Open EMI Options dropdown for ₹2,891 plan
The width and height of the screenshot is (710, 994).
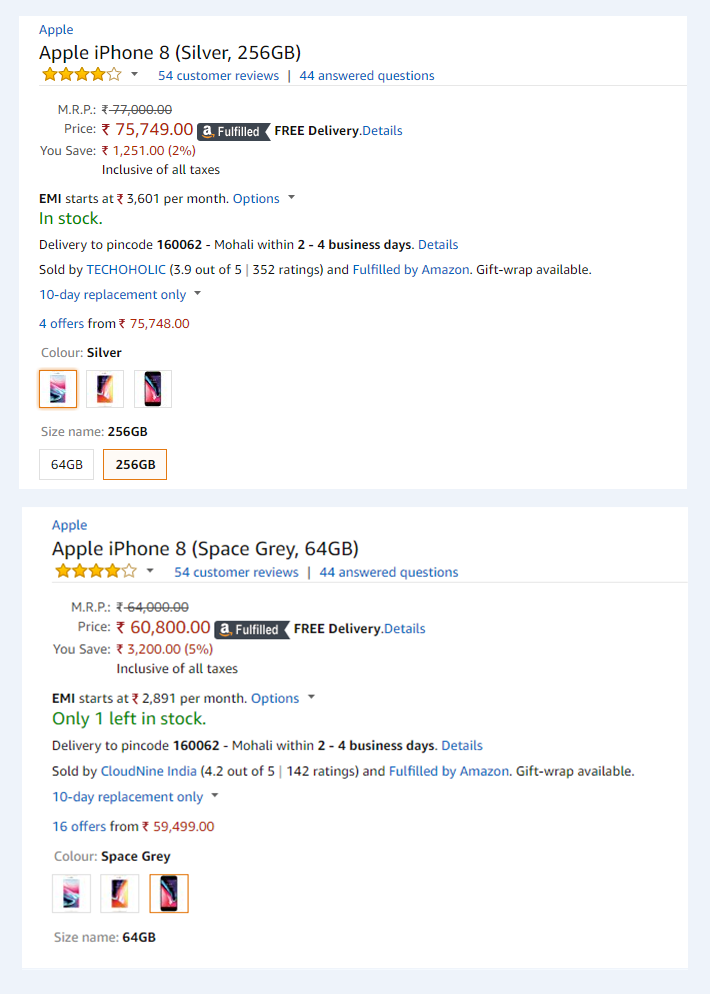coord(283,698)
